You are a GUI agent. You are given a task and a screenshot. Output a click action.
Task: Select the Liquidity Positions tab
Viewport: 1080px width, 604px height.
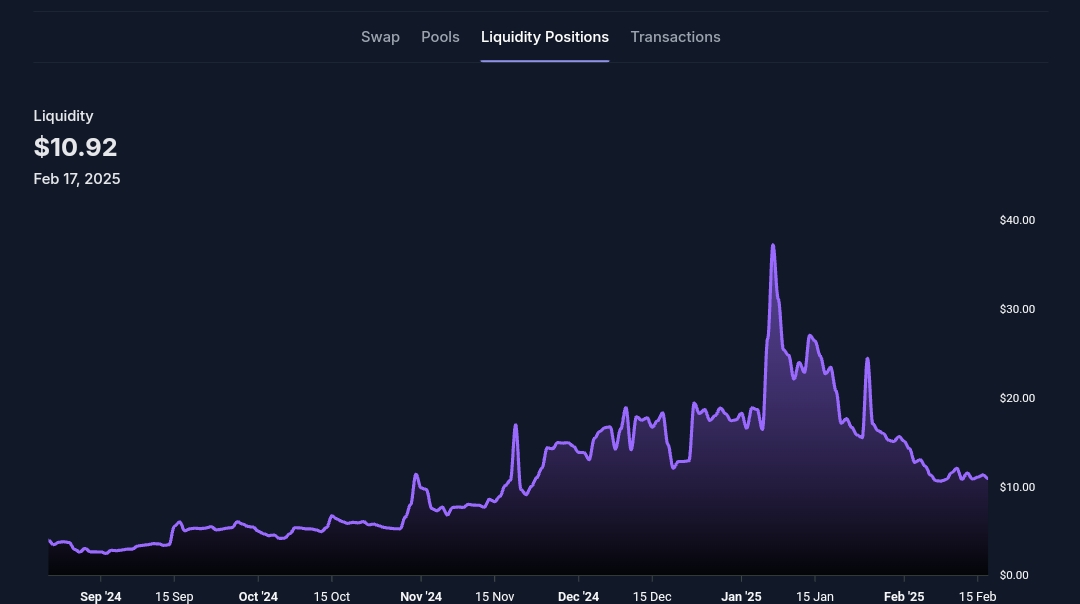pos(545,37)
